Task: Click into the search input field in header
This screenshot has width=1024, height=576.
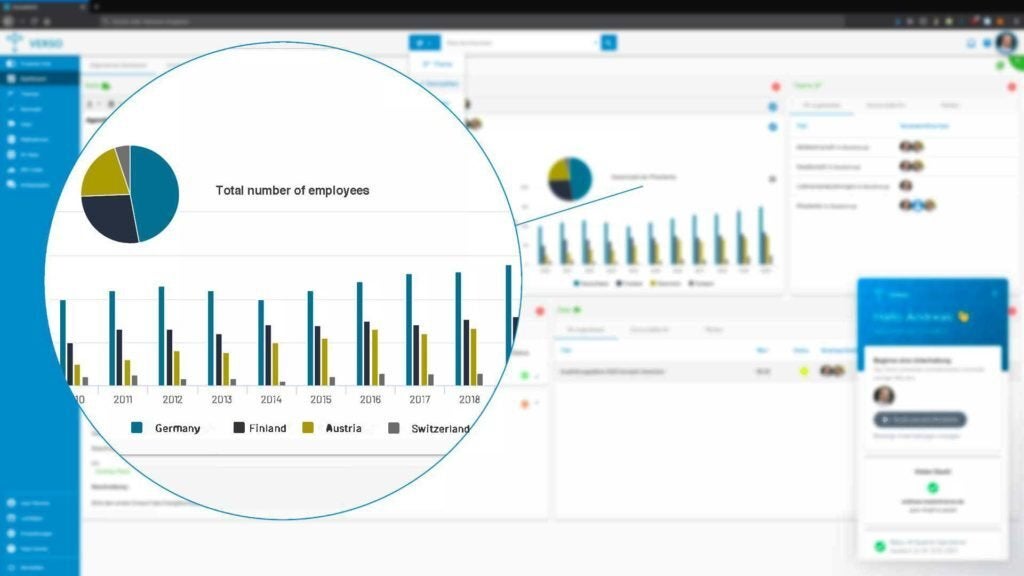Action: pos(521,43)
